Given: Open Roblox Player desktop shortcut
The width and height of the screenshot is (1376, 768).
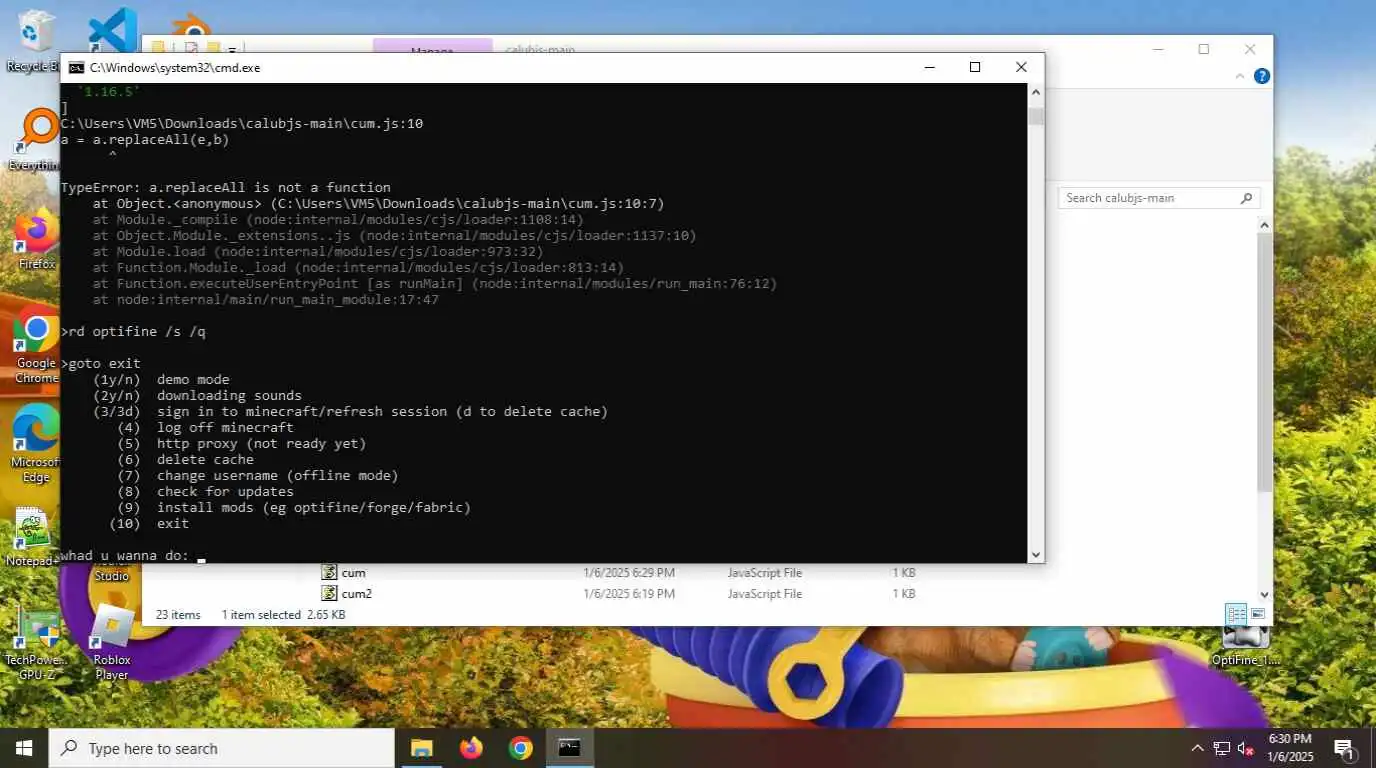Looking at the screenshot, I should (112, 643).
